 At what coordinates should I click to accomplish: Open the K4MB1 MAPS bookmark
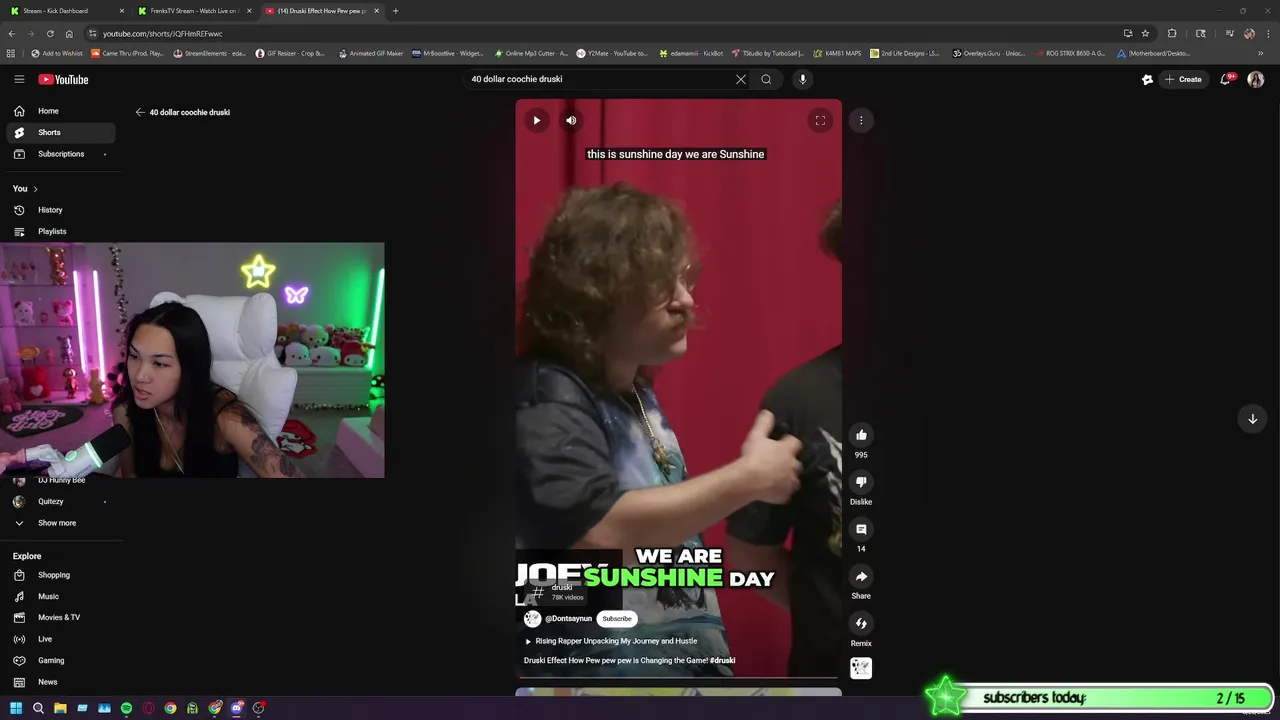point(837,53)
